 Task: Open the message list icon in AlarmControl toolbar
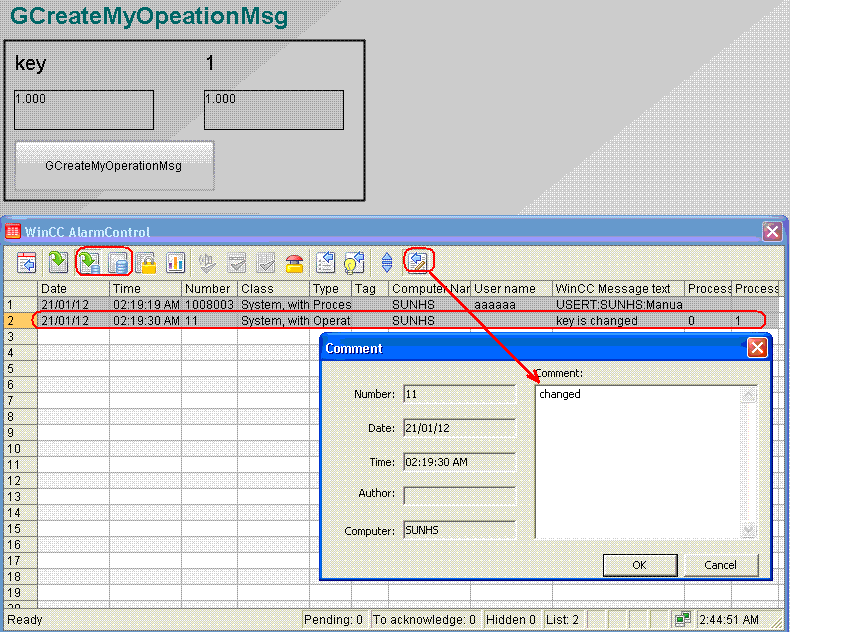click(27, 263)
